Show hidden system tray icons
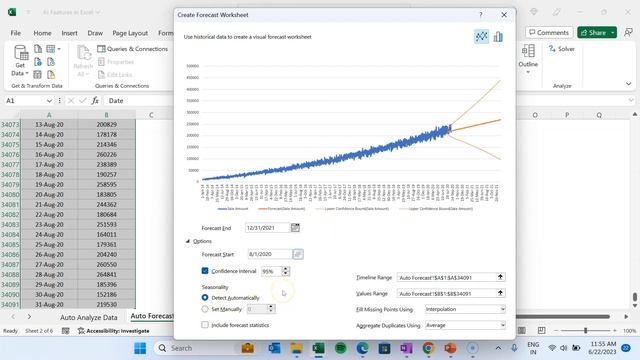 click(498, 348)
